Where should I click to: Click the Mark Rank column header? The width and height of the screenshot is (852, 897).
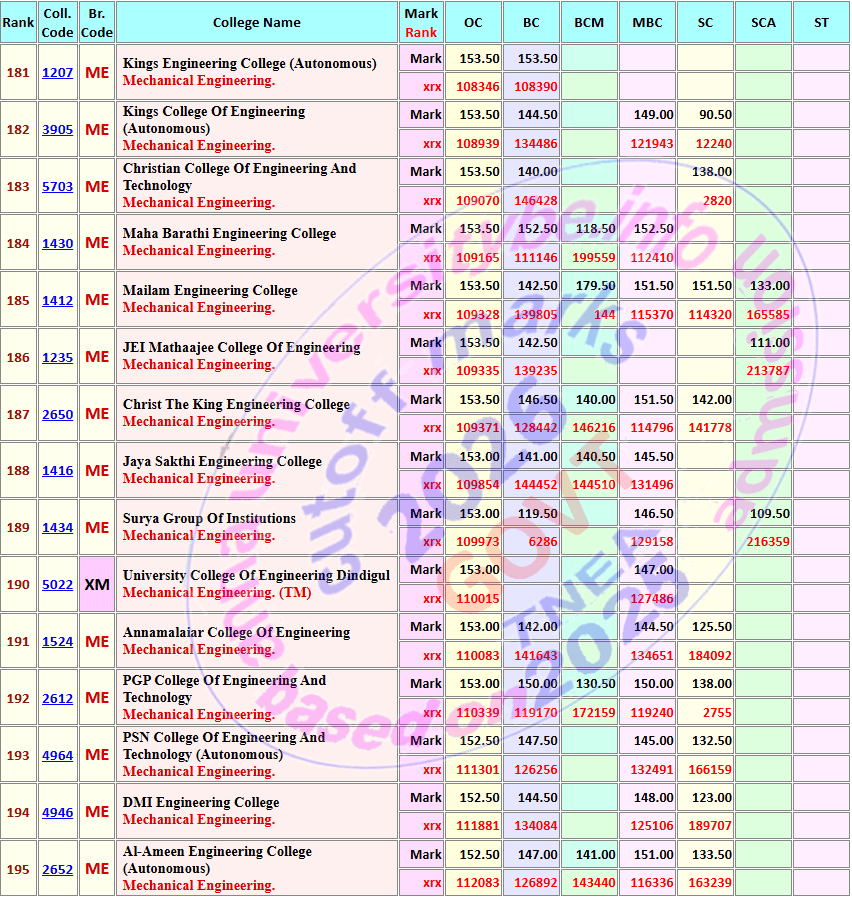point(421,22)
